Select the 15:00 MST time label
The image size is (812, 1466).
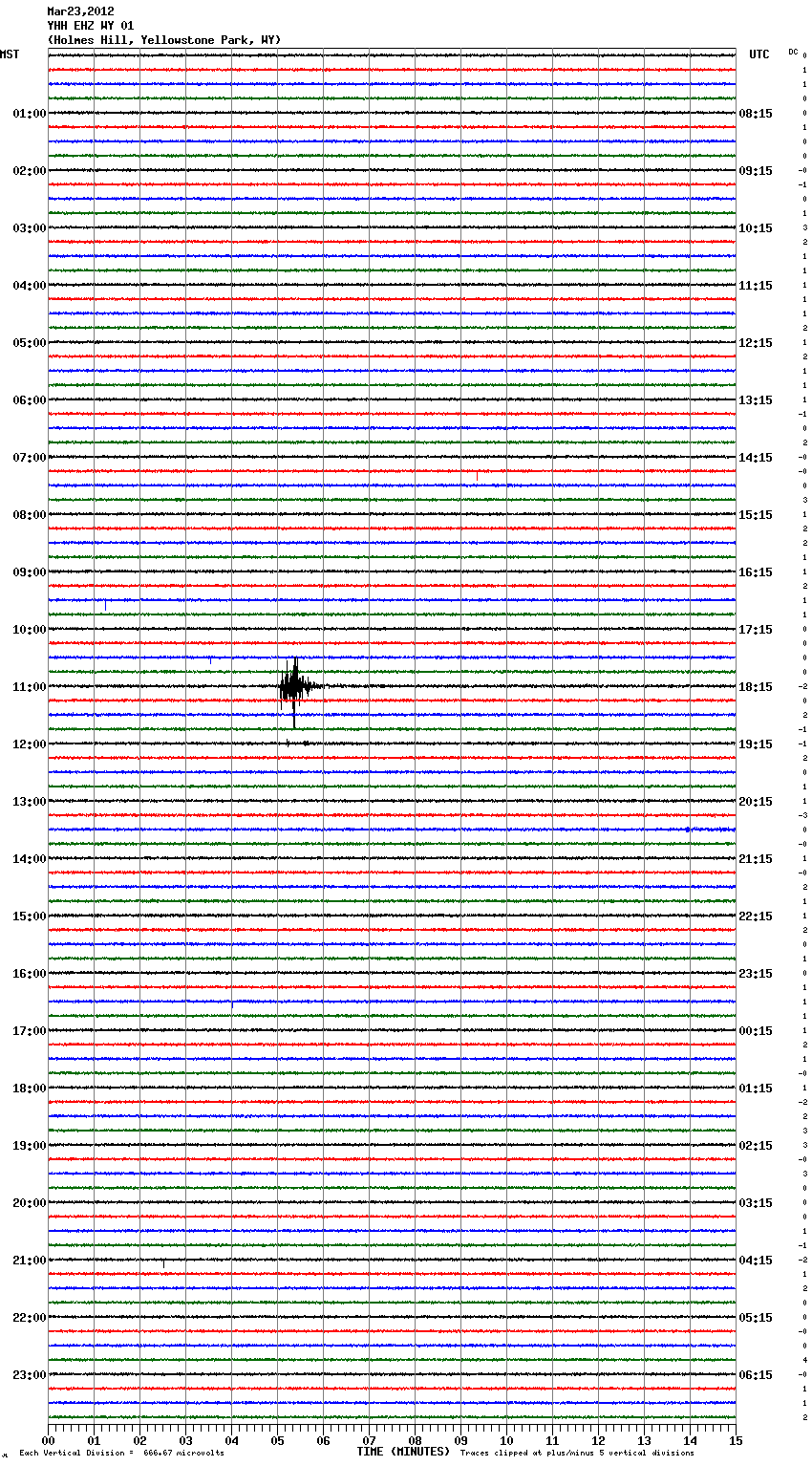(30, 916)
